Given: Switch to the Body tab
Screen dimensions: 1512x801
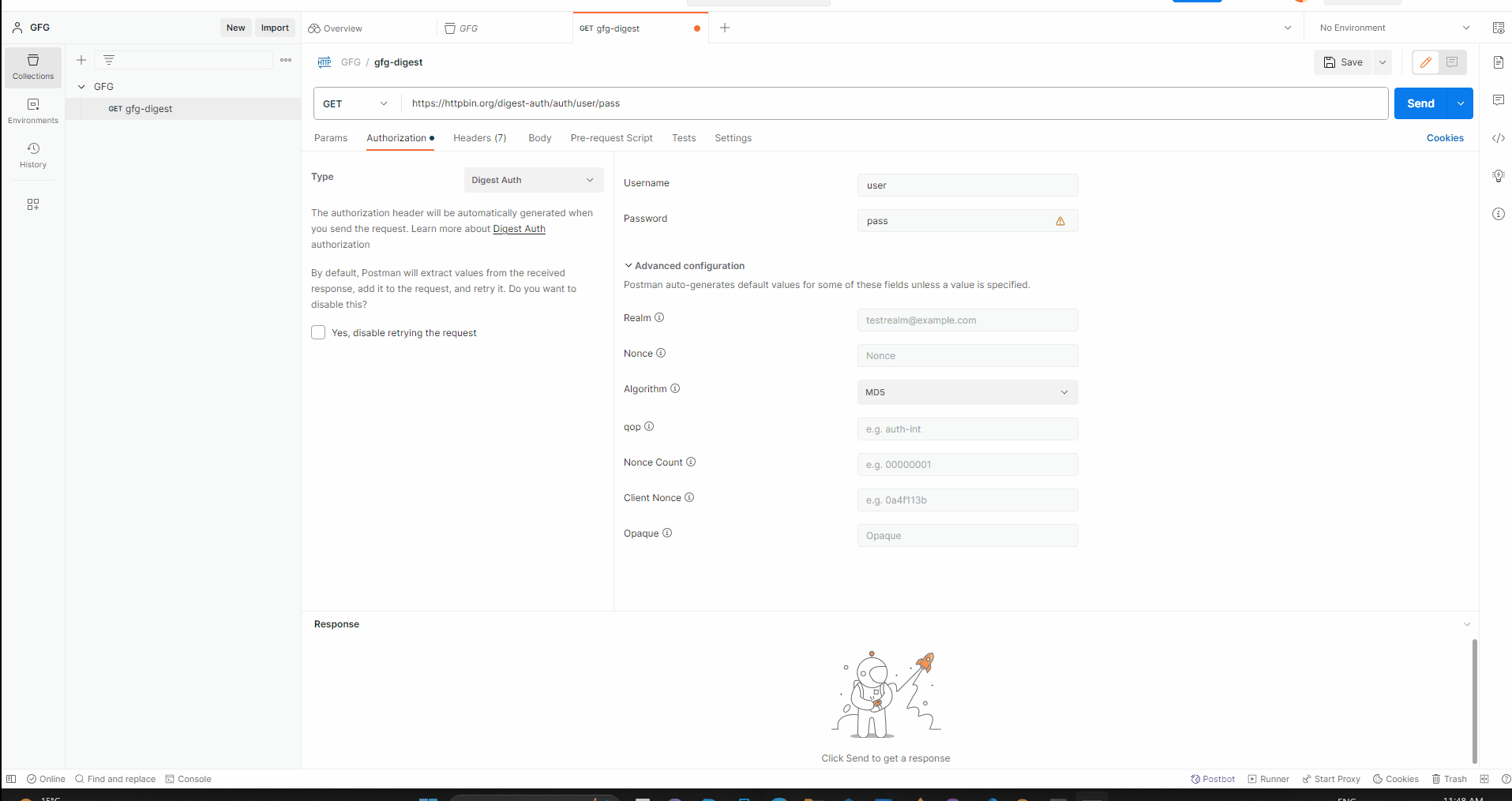Looking at the screenshot, I should tap(540, 138).
